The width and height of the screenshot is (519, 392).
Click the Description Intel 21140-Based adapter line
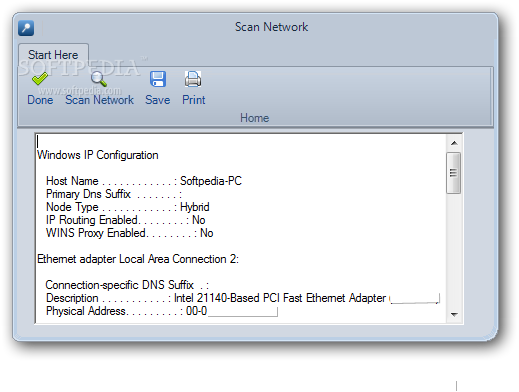[x=243, y=298]
